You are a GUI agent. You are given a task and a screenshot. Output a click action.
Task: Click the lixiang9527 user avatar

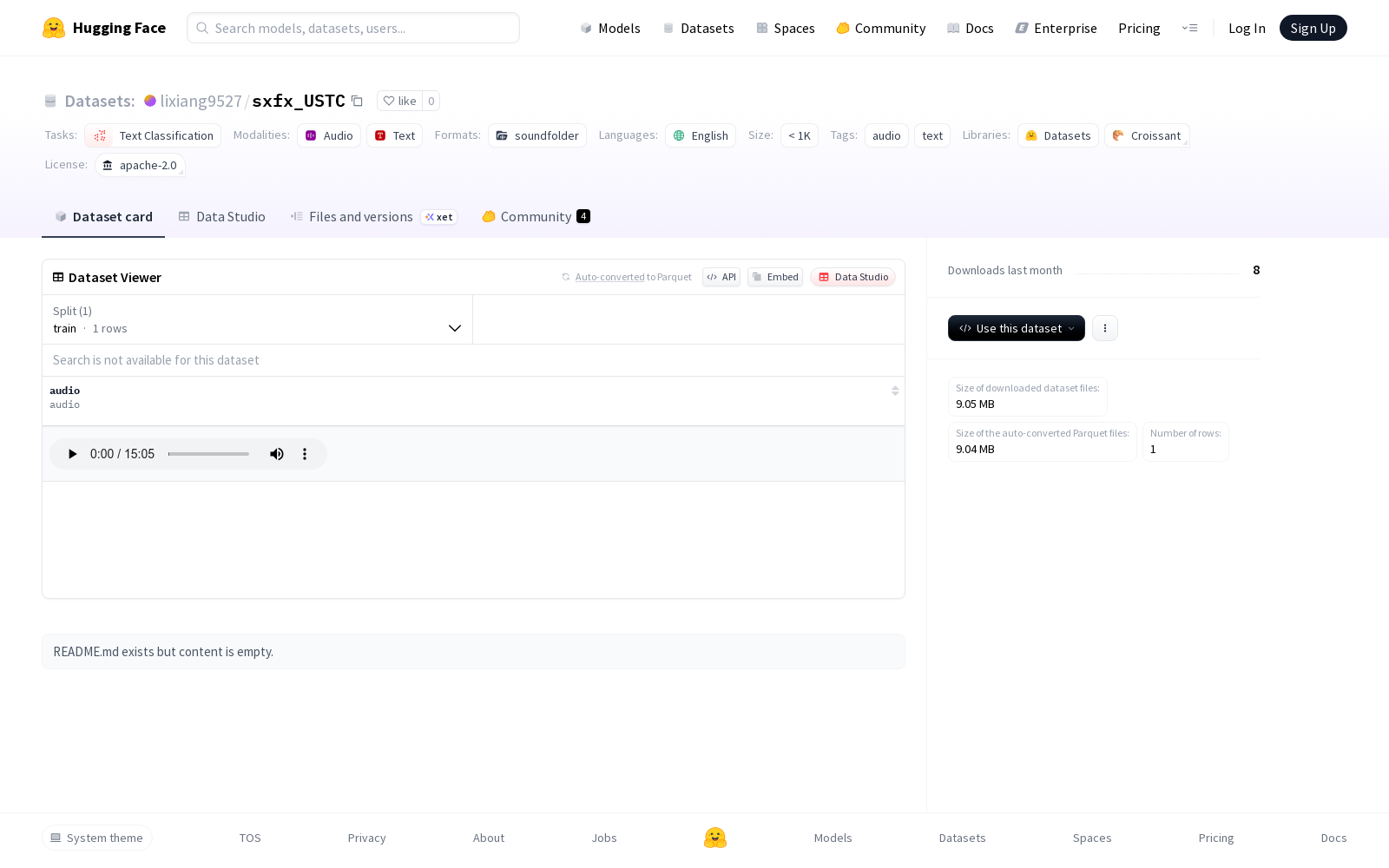[x=150, y=101]
